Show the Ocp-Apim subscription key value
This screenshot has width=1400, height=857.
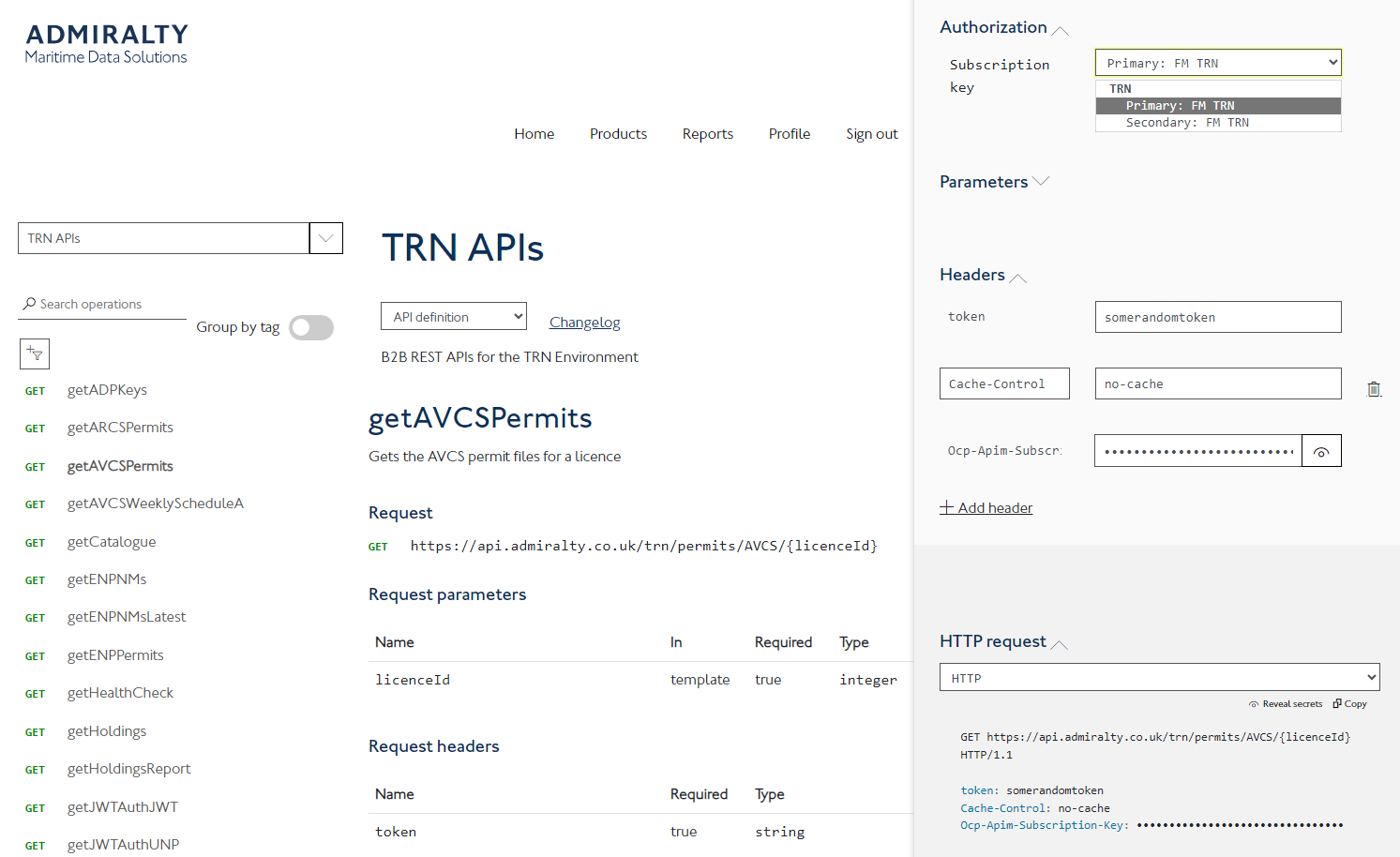coord(1321,451)
